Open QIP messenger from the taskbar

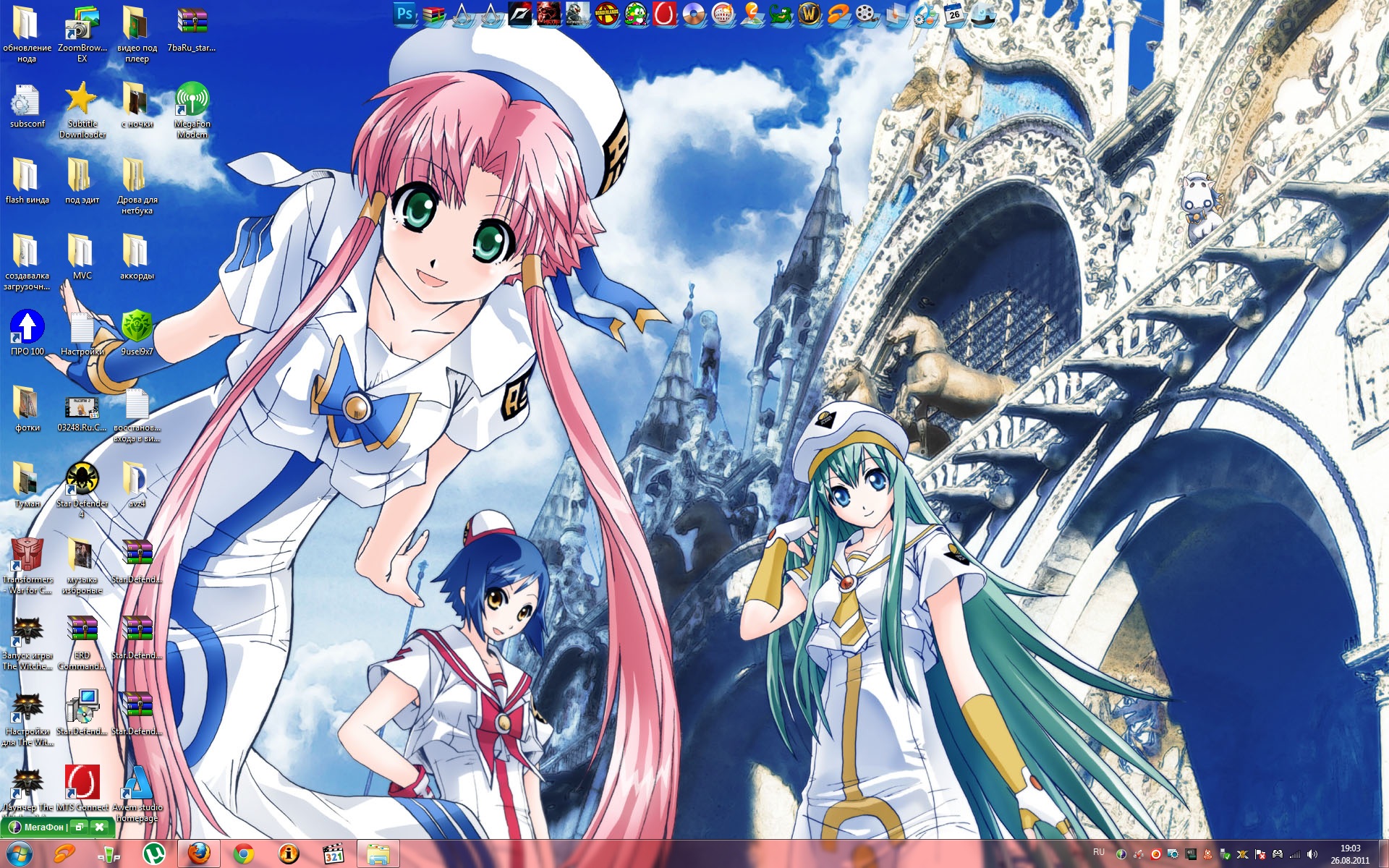click(109, 854)
